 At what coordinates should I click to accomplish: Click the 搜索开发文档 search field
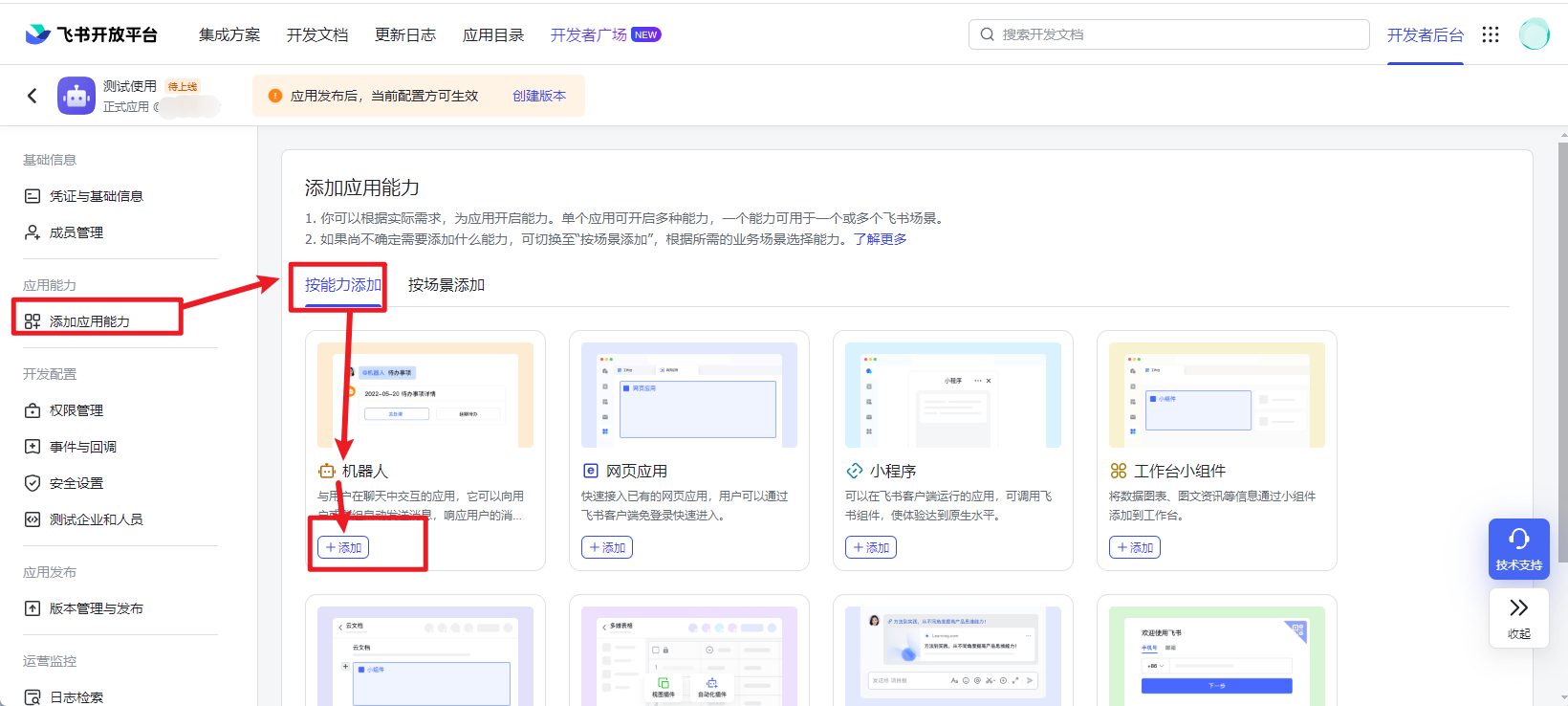point(1168,34)
